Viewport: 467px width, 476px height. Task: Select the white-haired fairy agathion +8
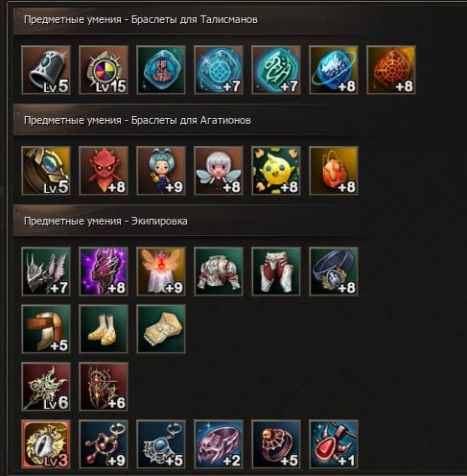[x=219, y=171]
